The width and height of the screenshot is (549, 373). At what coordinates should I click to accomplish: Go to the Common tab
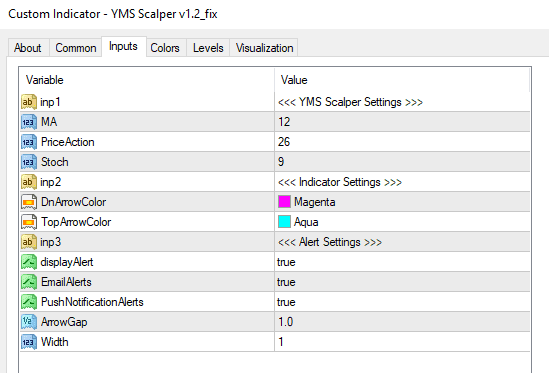pyautogui.click(x=76, y=48)
